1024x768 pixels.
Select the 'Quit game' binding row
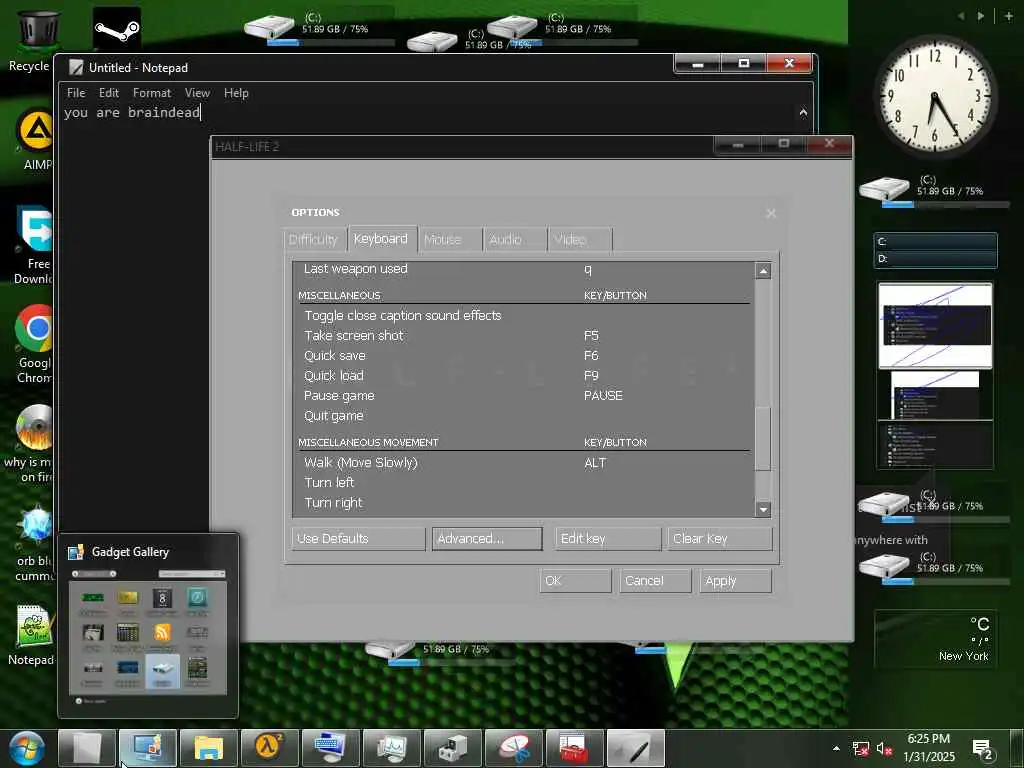click(x=523, y=416)
